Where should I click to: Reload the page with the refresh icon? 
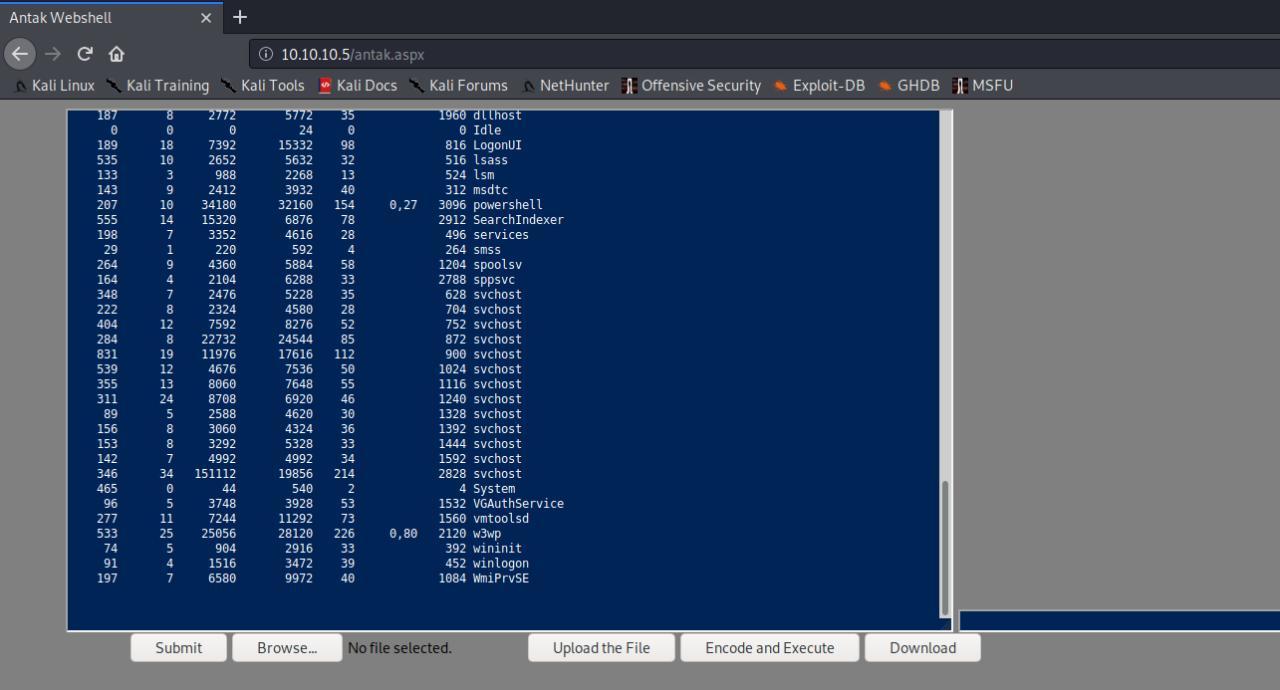pos(85,54)
